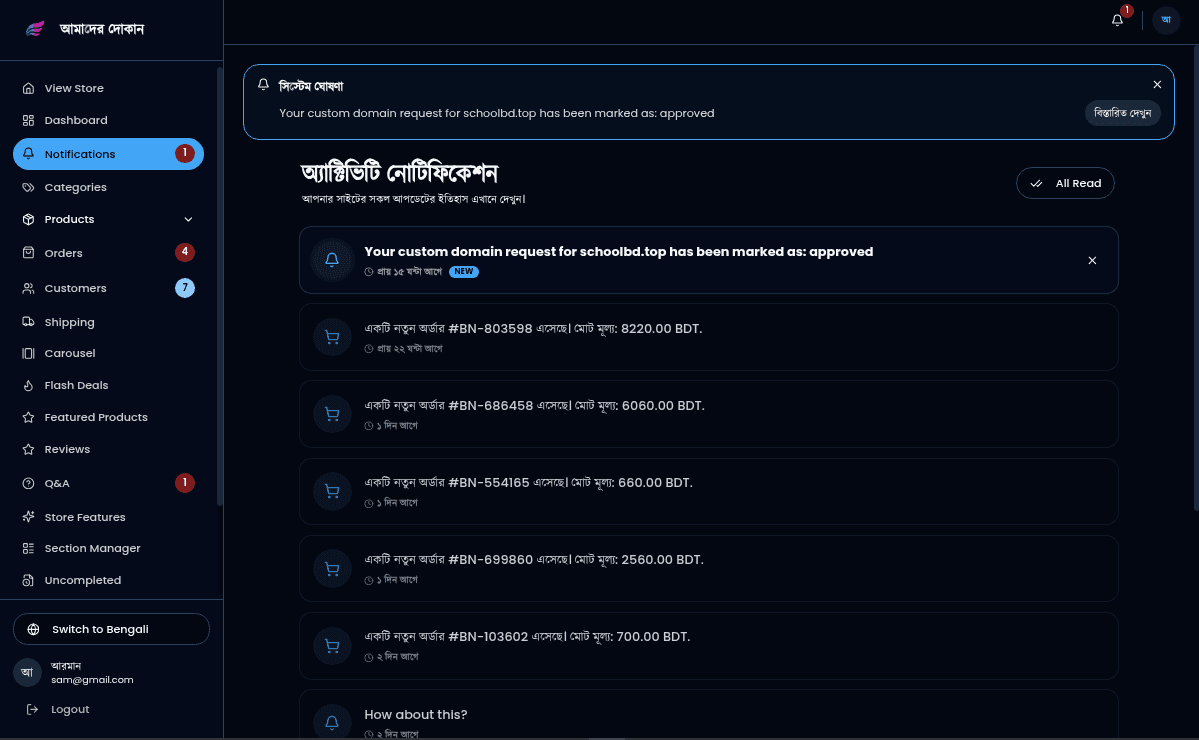The width and height of the screenshot is (1199, 740).
Task: Open the user avatar in top right
Action: [x=1166, y=20]
